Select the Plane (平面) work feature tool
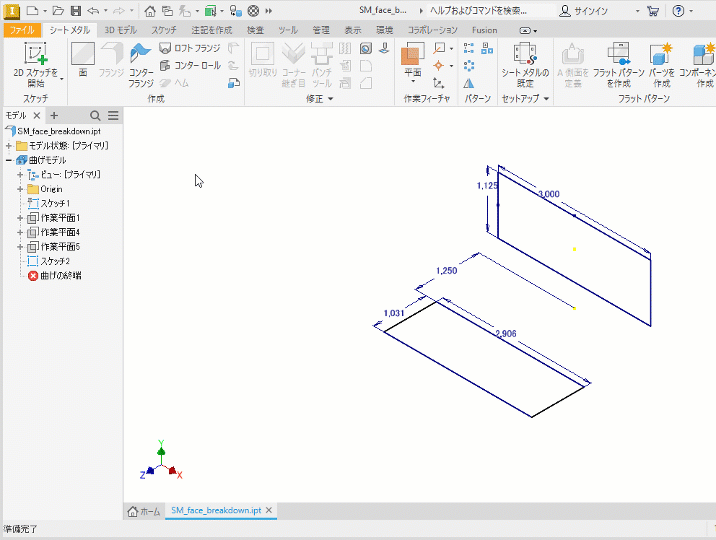 [x=413, y=59]
